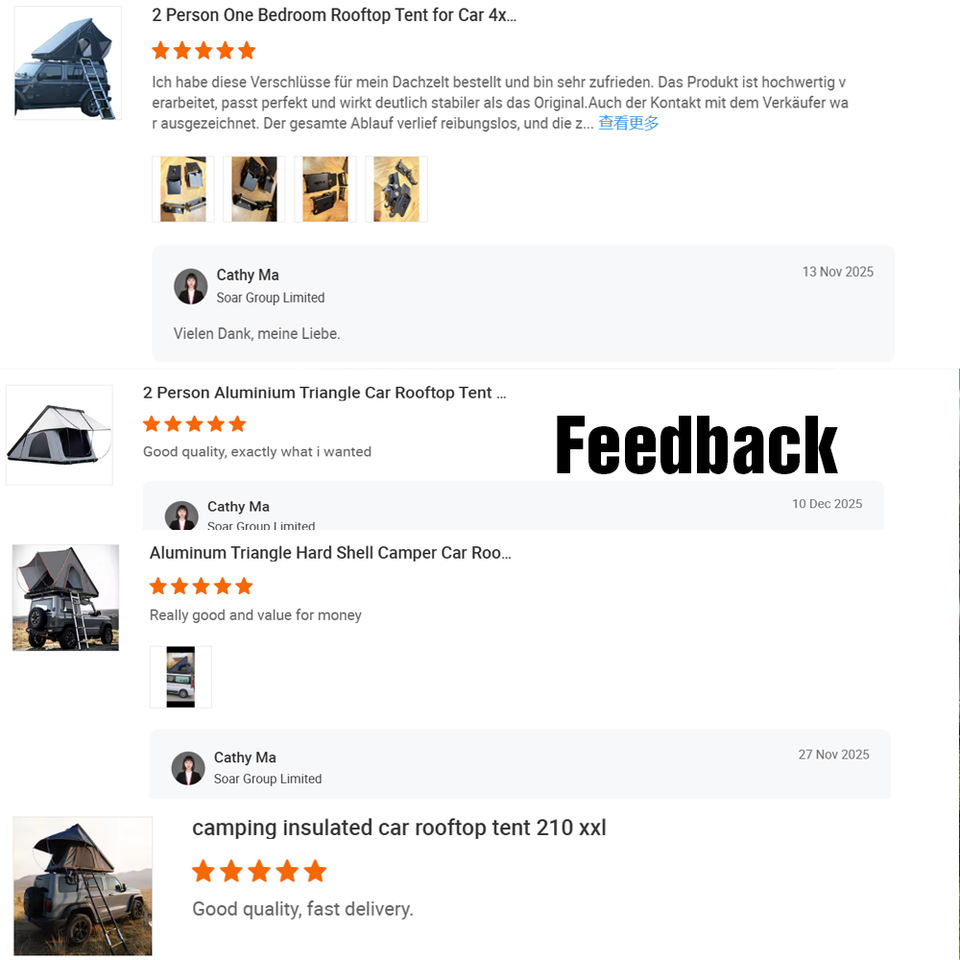Open the second review photo thumbnail
Viewport: 960px width, 960px height.
[254, 189]
